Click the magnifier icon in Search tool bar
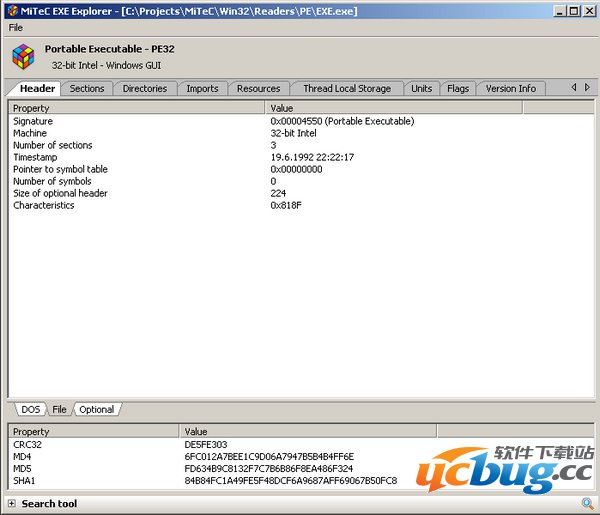600x515 pixels. click(x=587, y=503)
